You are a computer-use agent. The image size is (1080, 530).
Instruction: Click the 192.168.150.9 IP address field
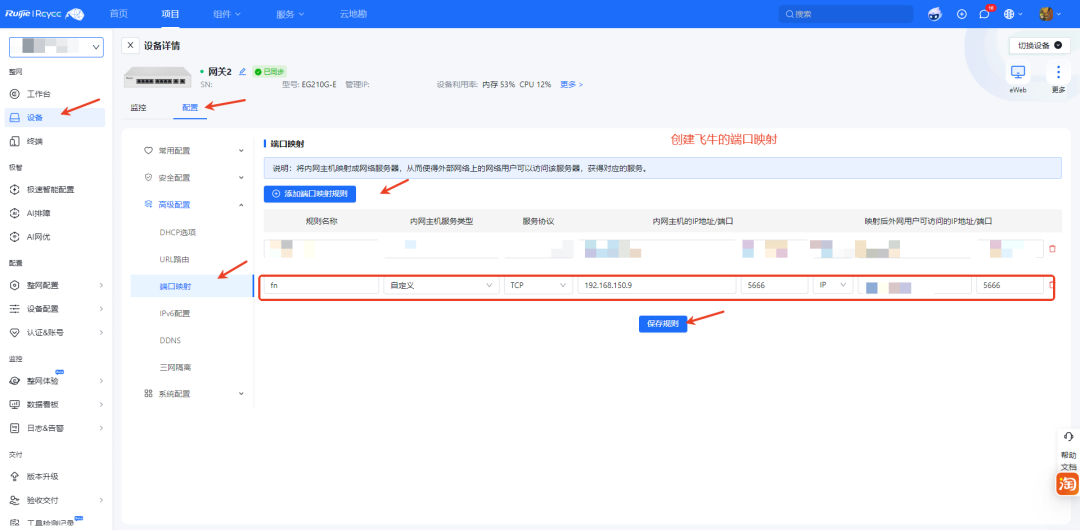click(x=656, y=285)
